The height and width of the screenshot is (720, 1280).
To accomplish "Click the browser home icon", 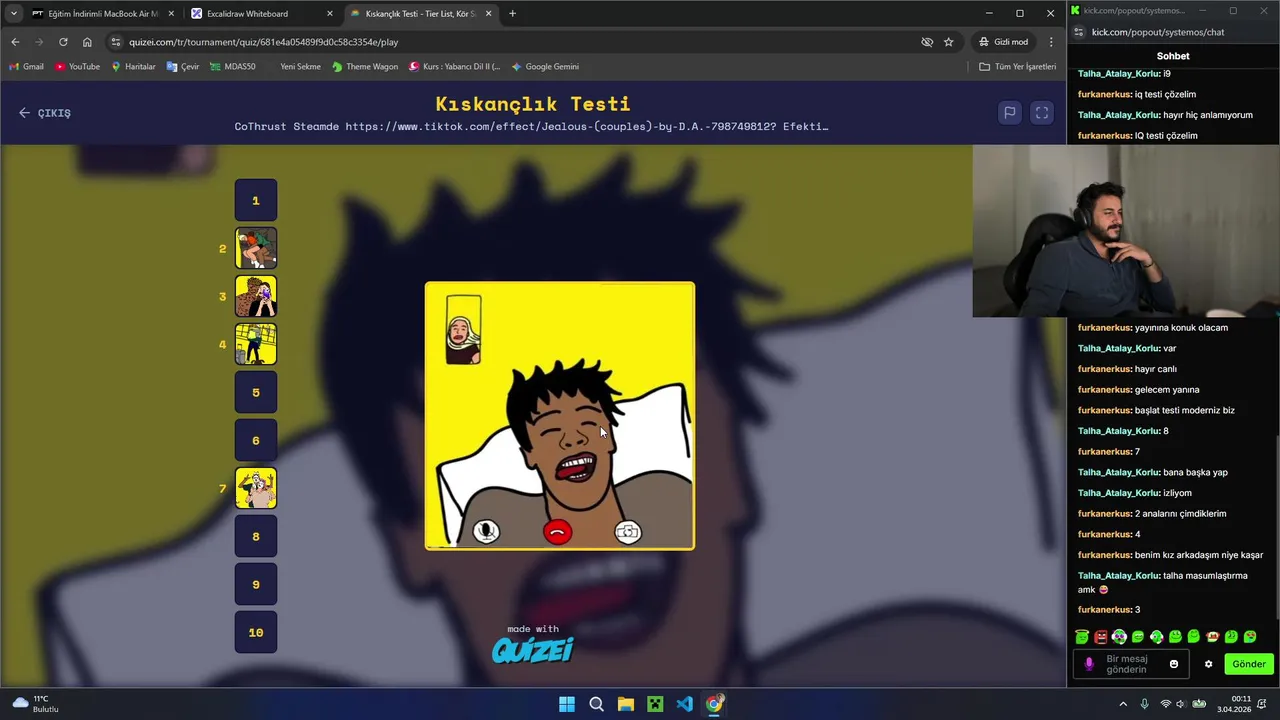I will pyautogui.click(x=87, y=42).
